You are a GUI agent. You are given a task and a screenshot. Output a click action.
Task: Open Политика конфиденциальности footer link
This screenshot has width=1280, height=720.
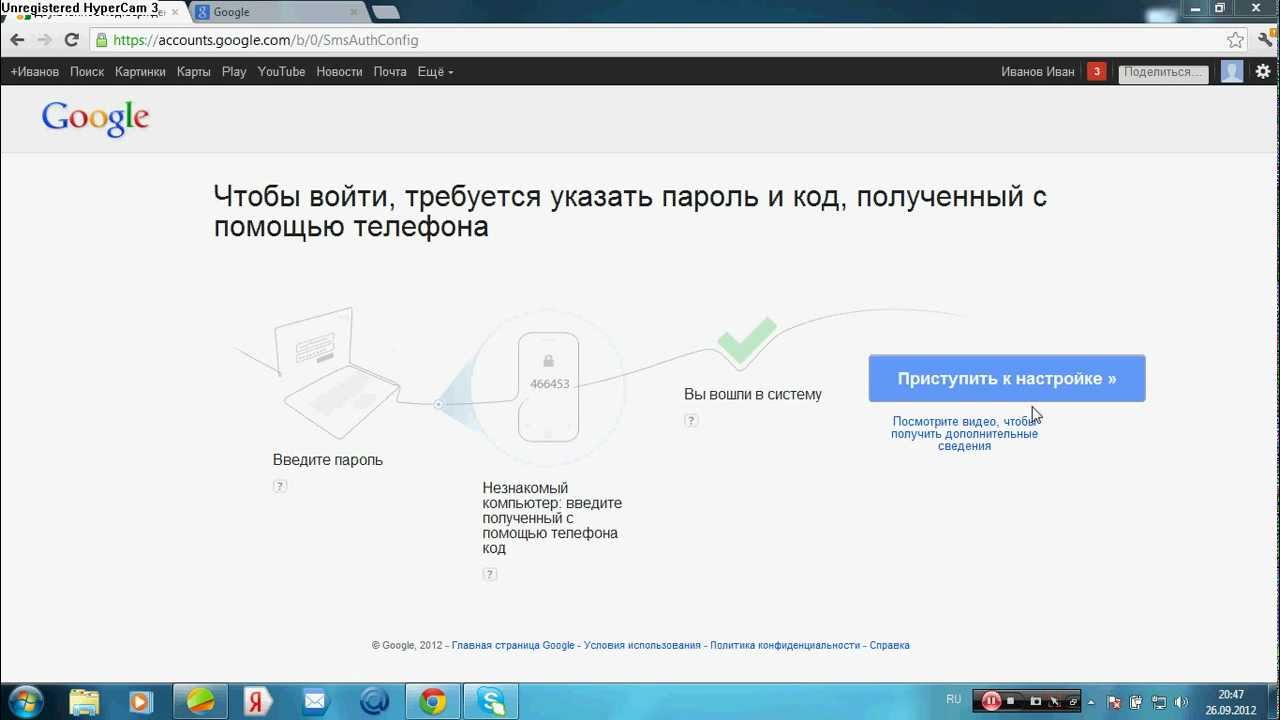pos(785,646)
